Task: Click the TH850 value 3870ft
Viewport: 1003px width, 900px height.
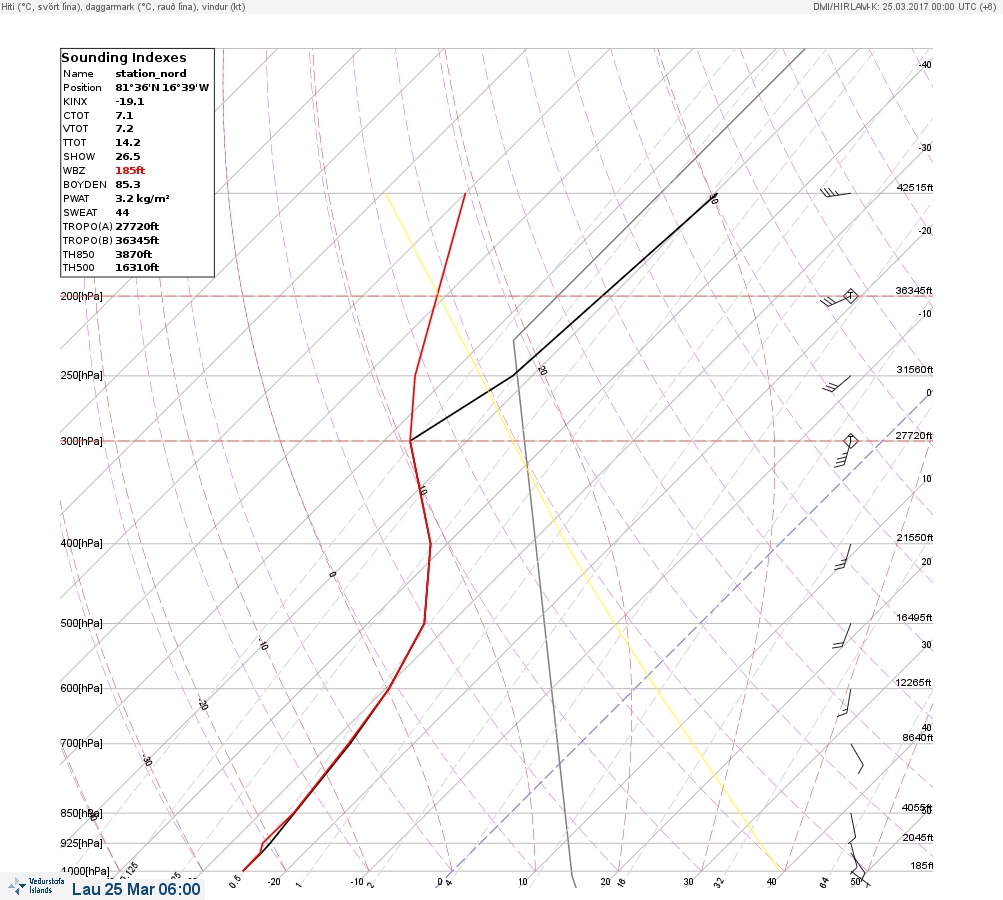Action: coord(134,255)
